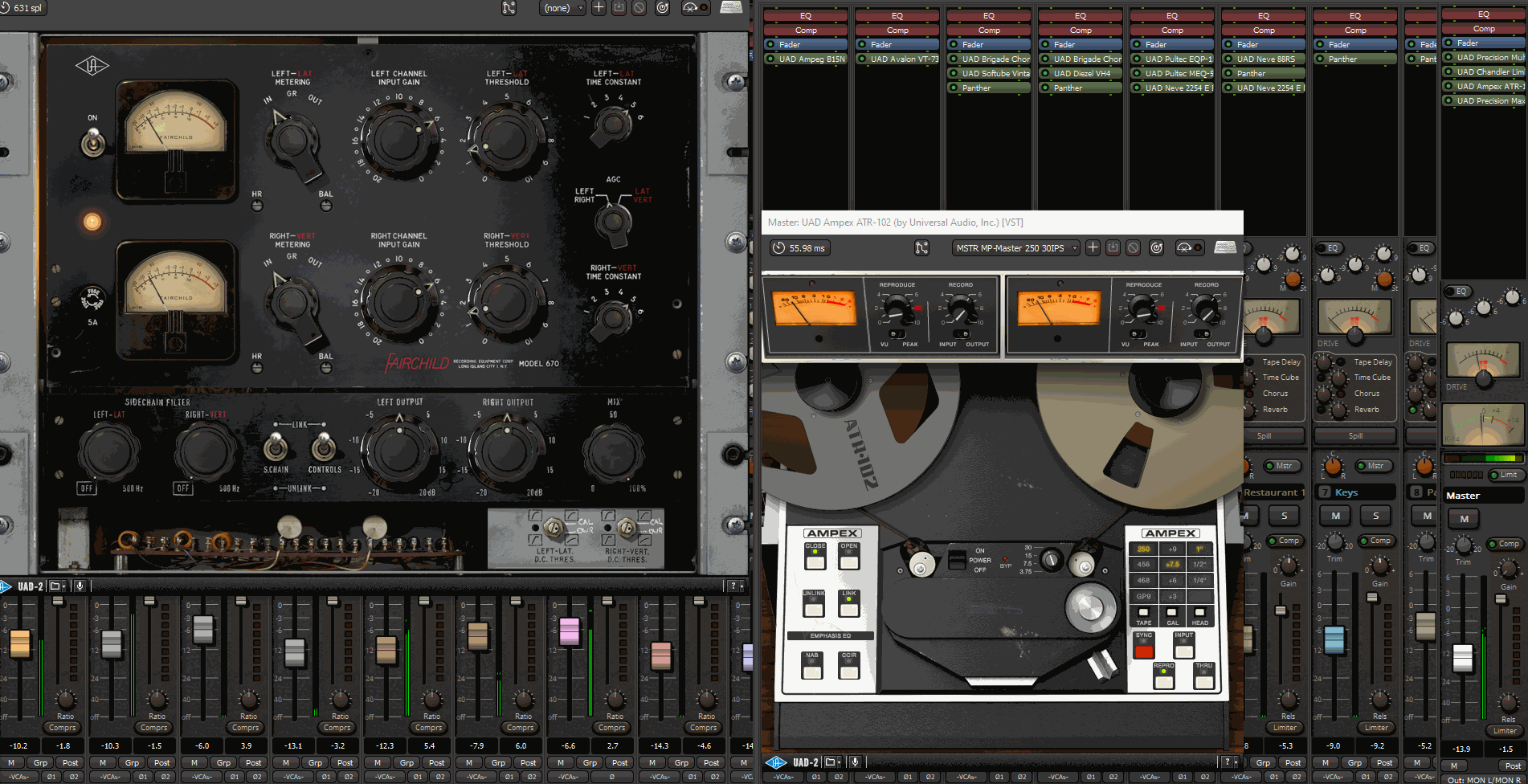Screen dimensions: 1528x784
Task: Select UAD Neve 88RS plugin slot
Action: point(1264,59)
